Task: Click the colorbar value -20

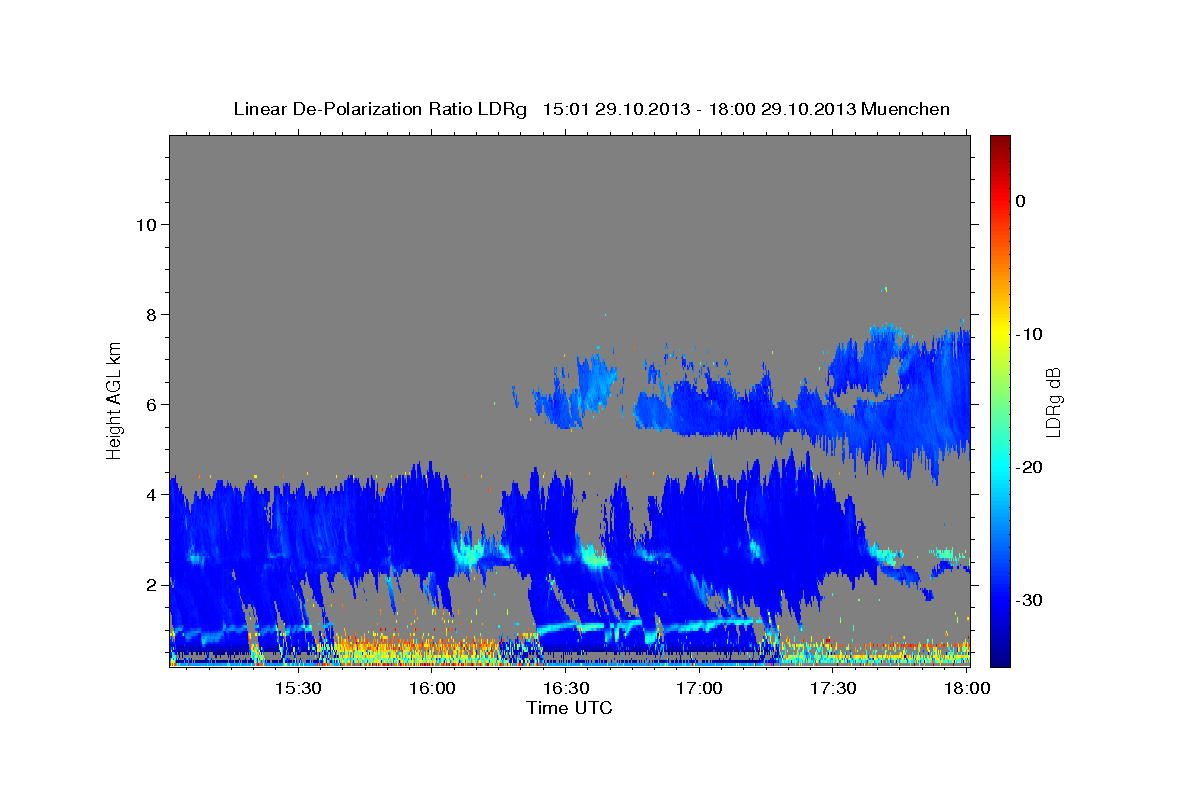Action: [1029, 467]
